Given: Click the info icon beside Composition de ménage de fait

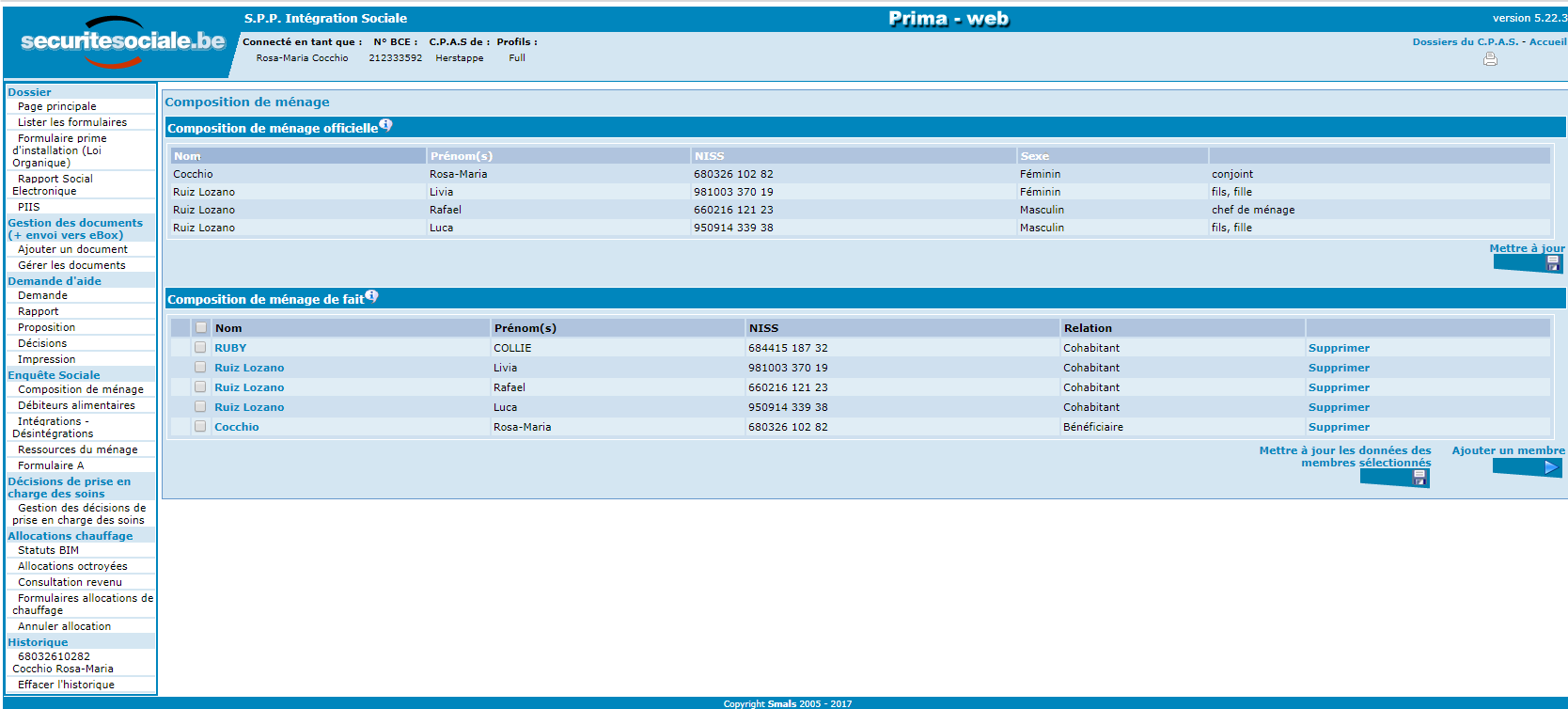Looking at the screenshot, I should [371, 296].
